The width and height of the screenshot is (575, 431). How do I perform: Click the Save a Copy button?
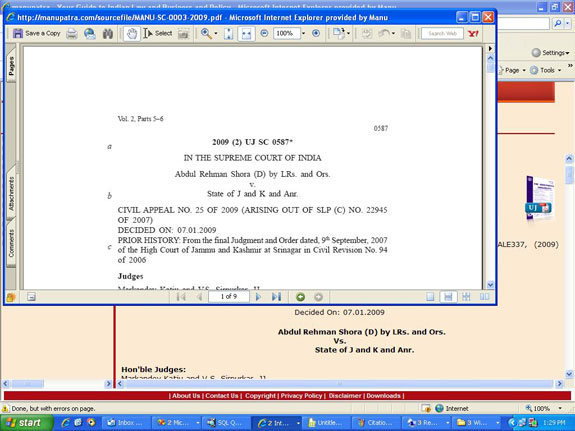click(x=37, y=33)
